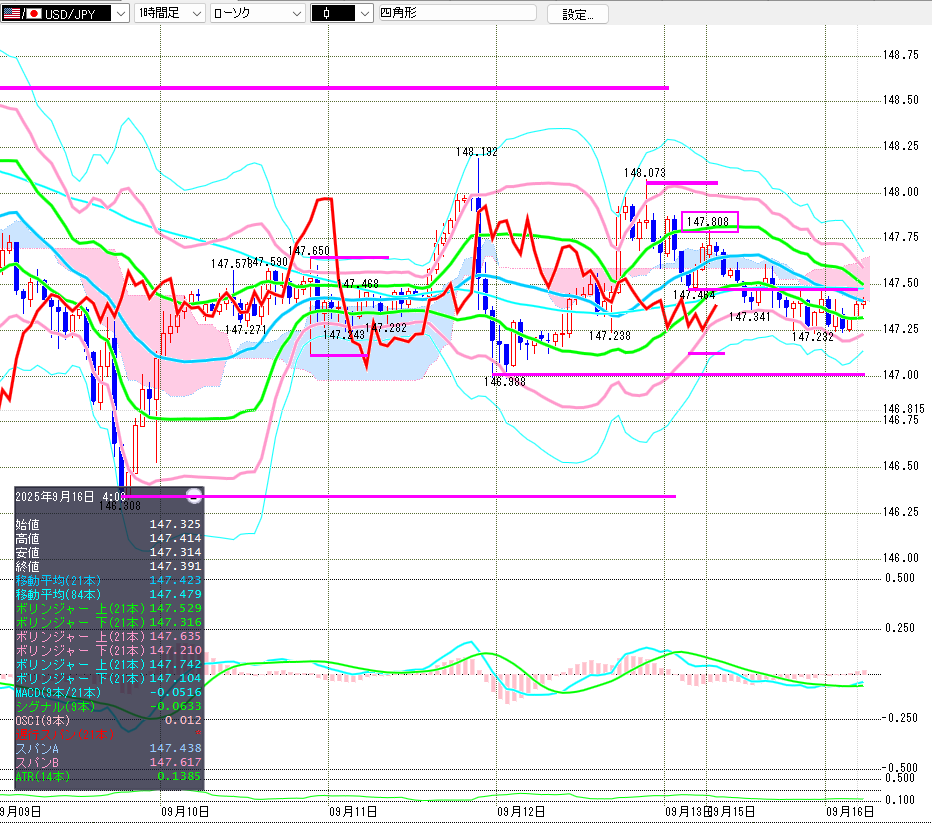
Task: Click the 147.341 price label
Action: (x=750, y=317)
